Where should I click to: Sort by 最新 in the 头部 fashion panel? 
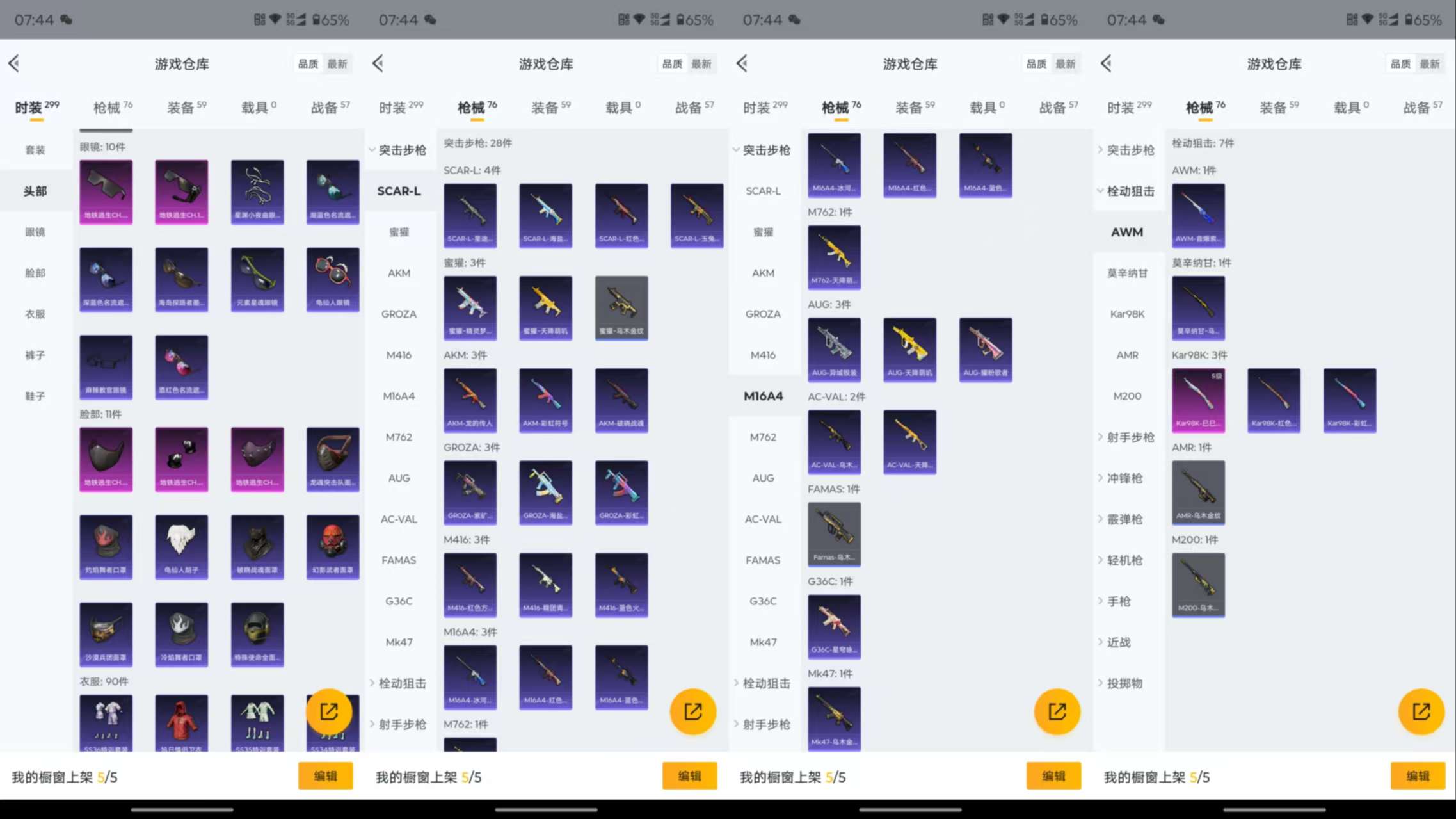tap(337, 63)
